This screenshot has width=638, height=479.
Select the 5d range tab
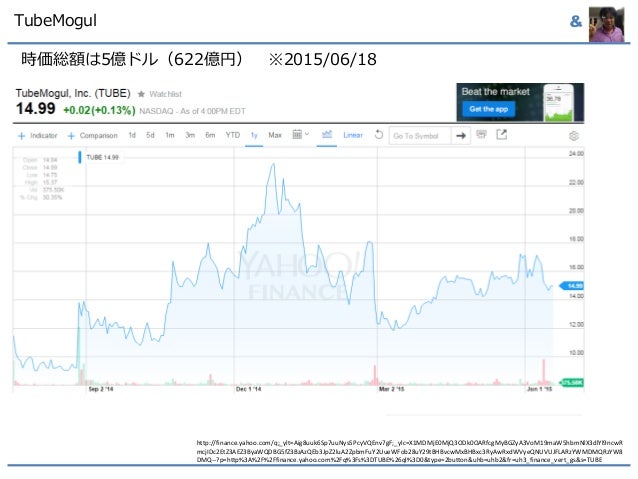click(150, 135)
